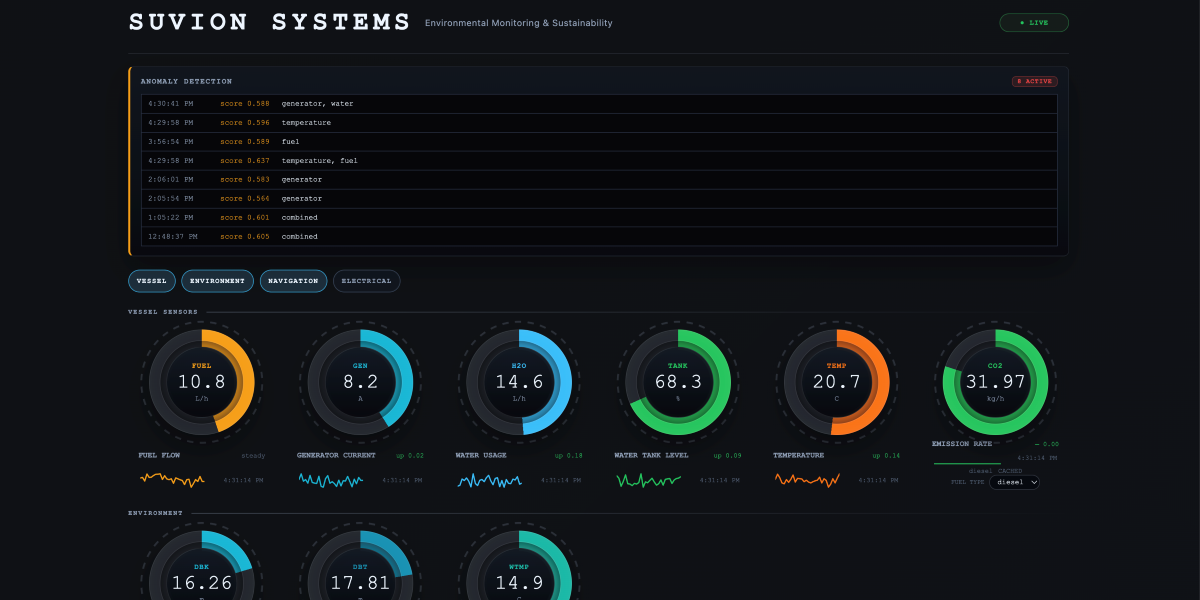Click the 'steady' fuel flow trend
Image resolution: width=1200 pixels, height=600 pixels.
tap(253, 456)
